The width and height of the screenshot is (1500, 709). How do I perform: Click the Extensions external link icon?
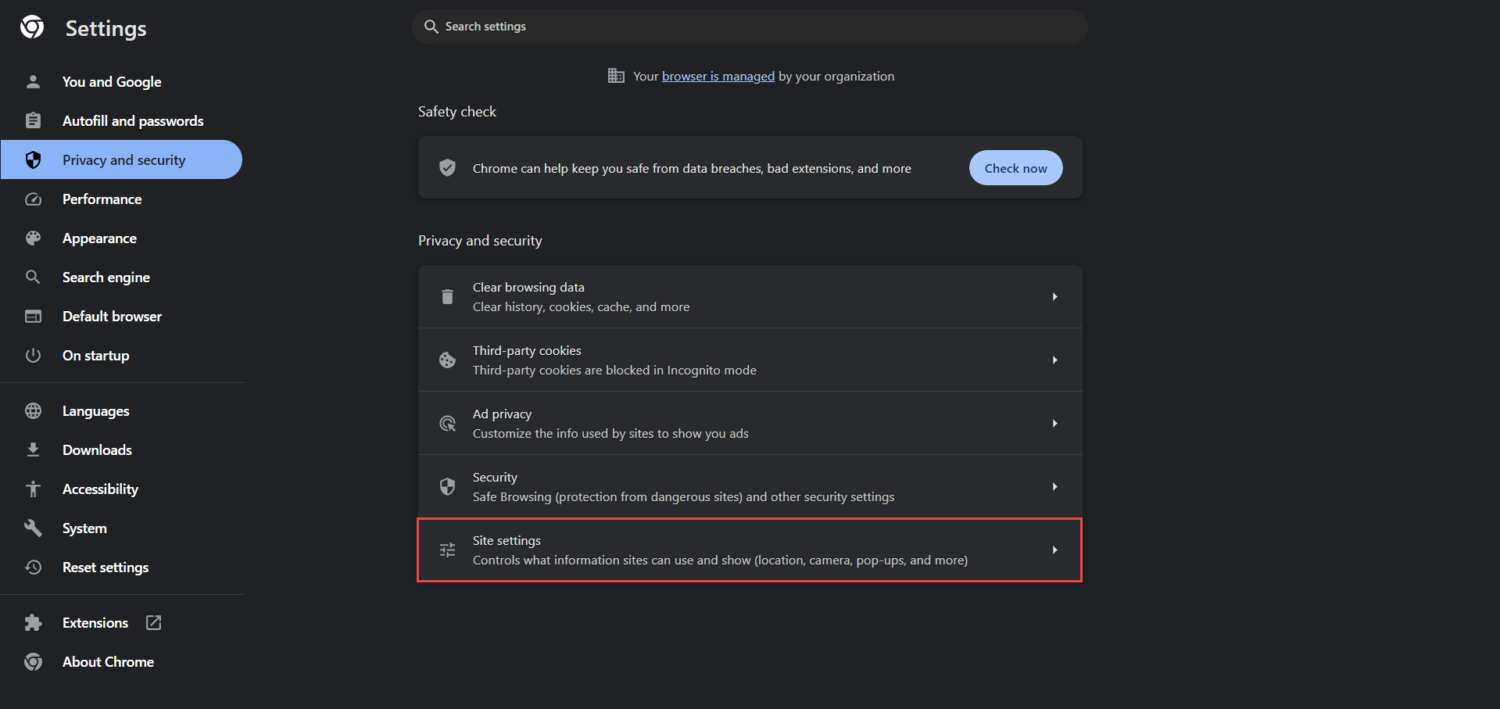[x=153, y=622]
